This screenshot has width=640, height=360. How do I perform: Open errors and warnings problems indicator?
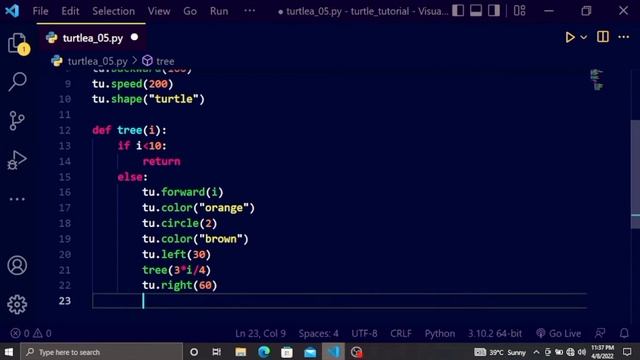pyautogui.click(x=31, y=333)
